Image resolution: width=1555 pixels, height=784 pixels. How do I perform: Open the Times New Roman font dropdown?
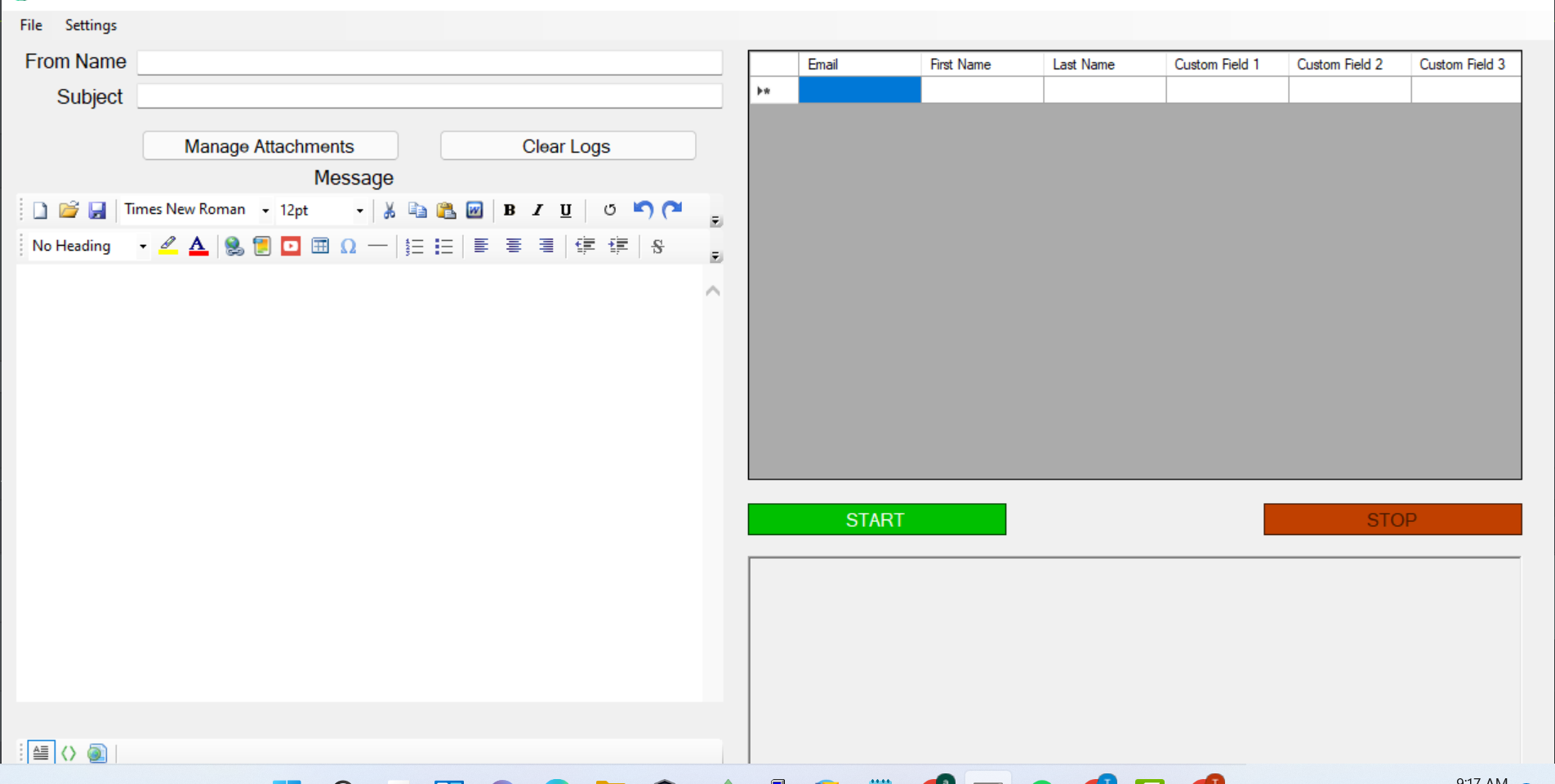[x=265, y=210]
